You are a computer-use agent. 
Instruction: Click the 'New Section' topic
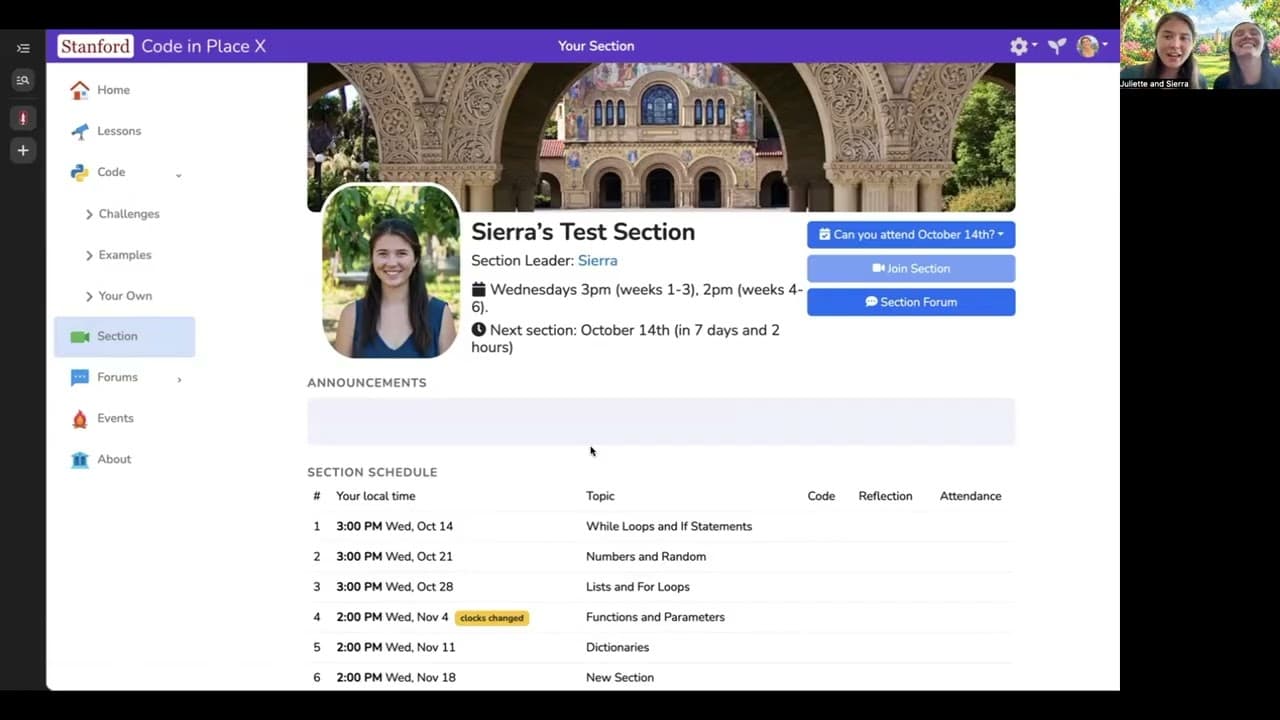[620, 678]
